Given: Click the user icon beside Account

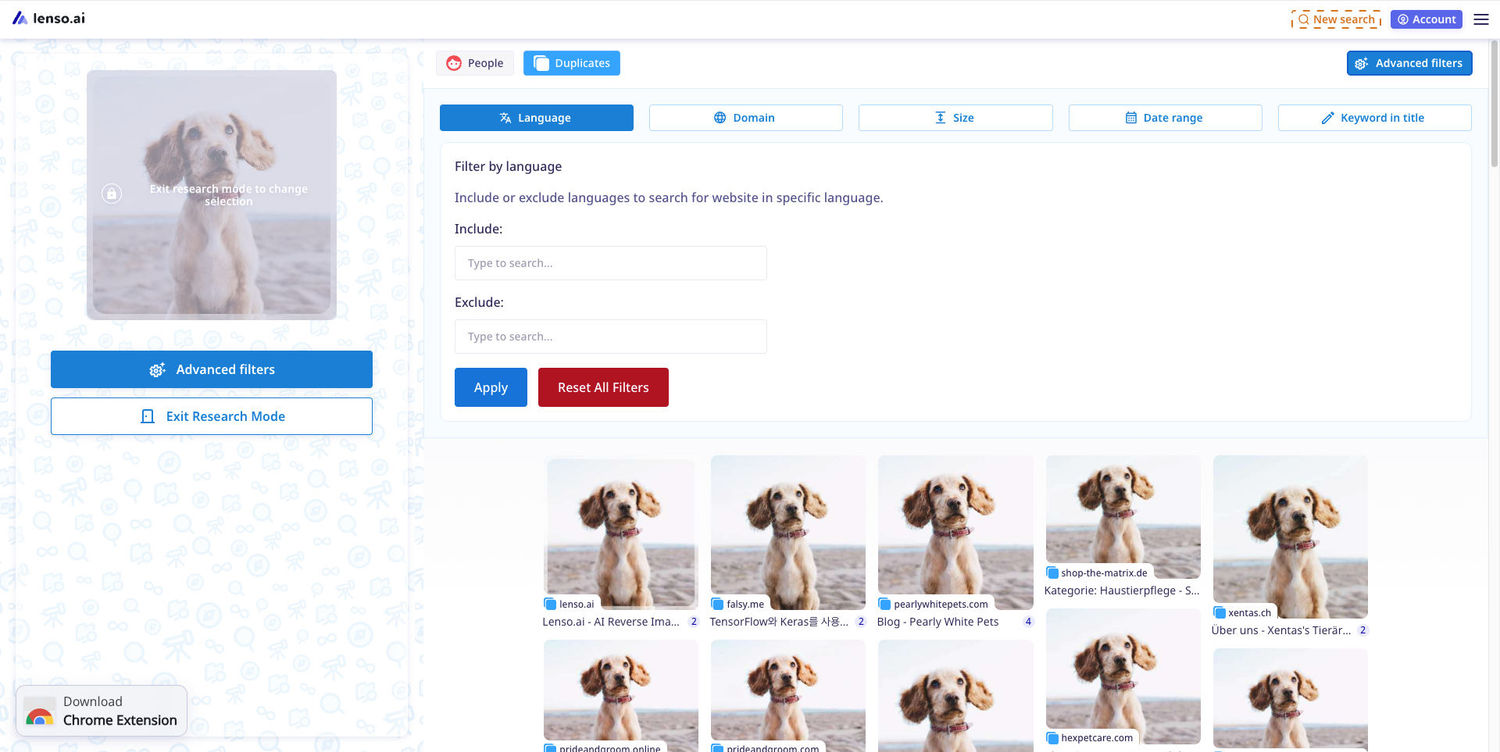Looking at the screenshot, I should [1404, 19].
